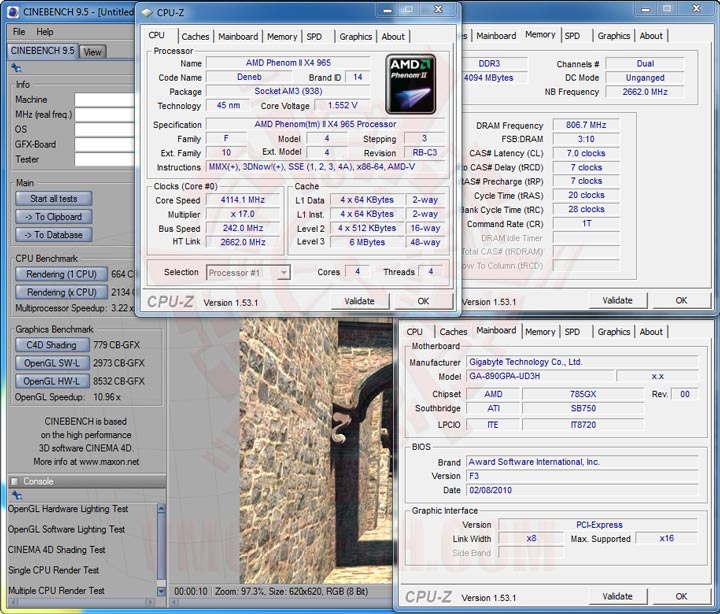Click OK in the Mainboard CPU-Z window
Image resolution: width=720 pixels, height=614 pixels.
(x=681, y=597)
